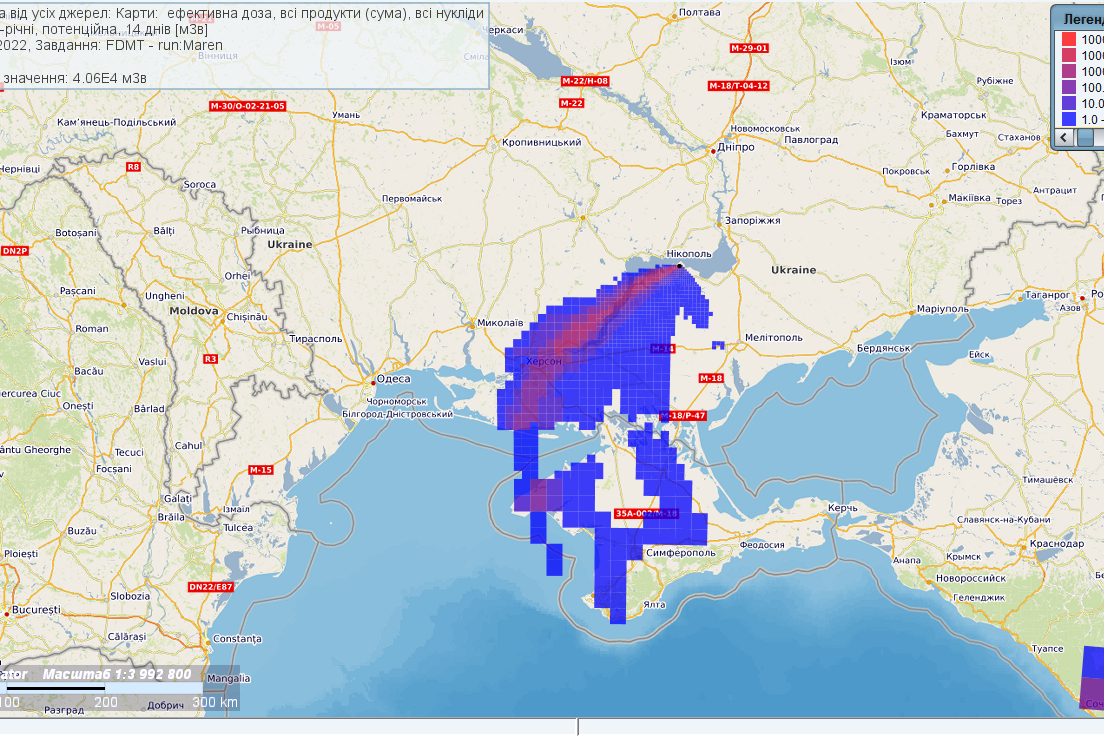Click the legend scrollbar left arrow
This screenshot has width=1104, height=736.
click(1064, 138)
